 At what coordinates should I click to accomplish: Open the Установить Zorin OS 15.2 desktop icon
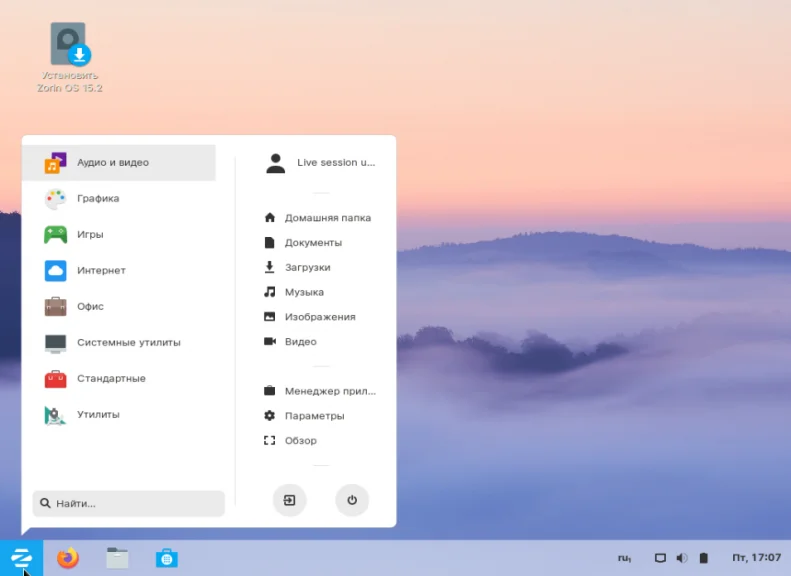(x=70, y=57)
